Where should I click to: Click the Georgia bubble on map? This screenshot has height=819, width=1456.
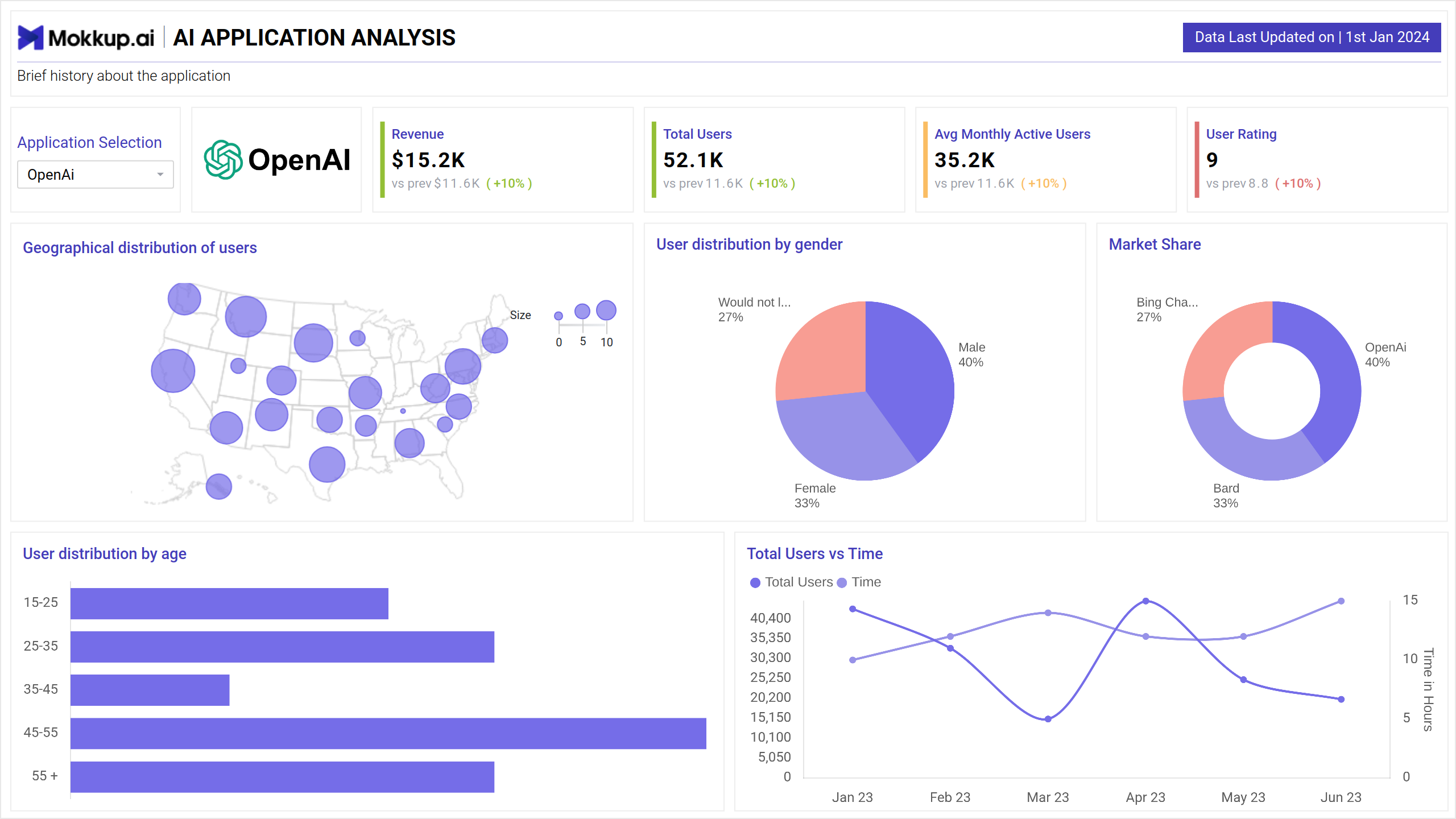tap(409, 443)
